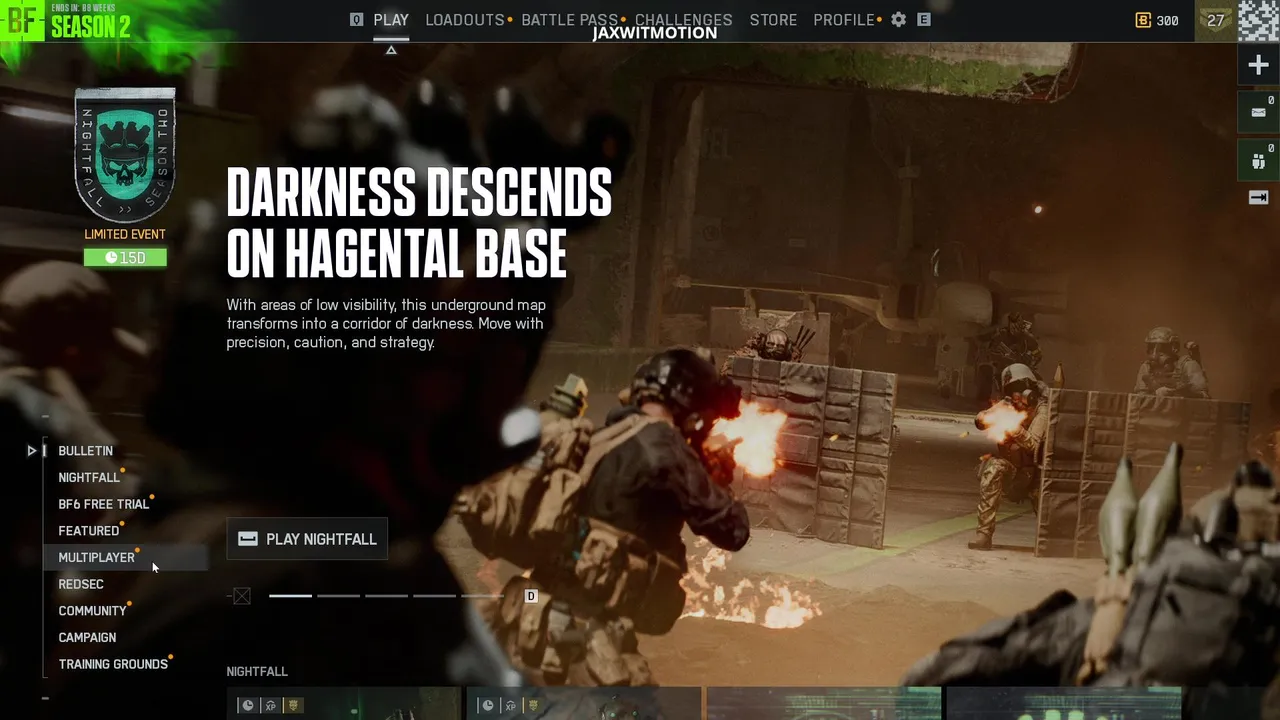Expand the social panel arrow icon
Viewport: 1280px width, 720px height.
point(1258,198)
